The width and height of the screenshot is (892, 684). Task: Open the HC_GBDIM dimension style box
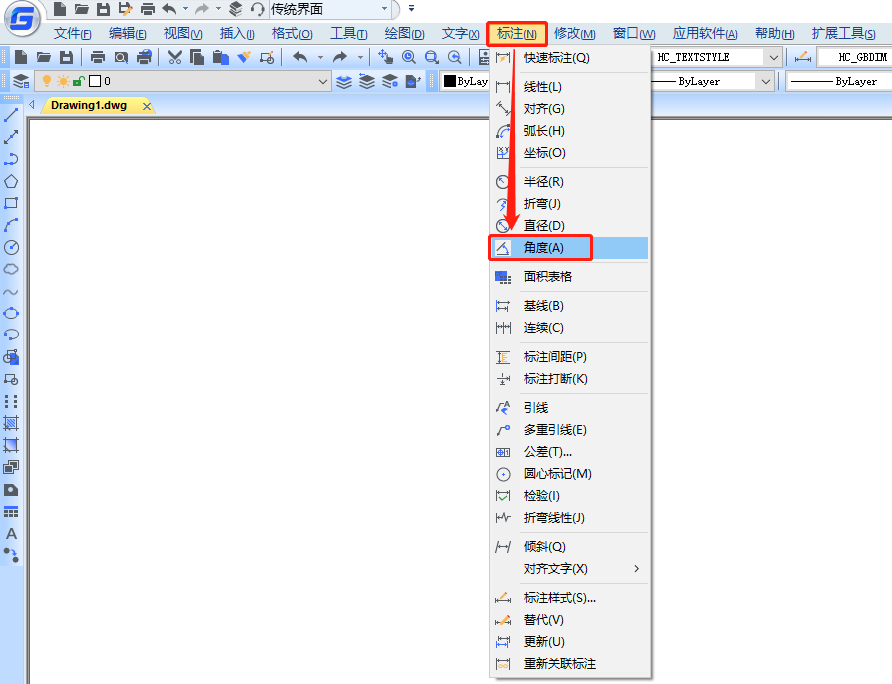point(853,57)
